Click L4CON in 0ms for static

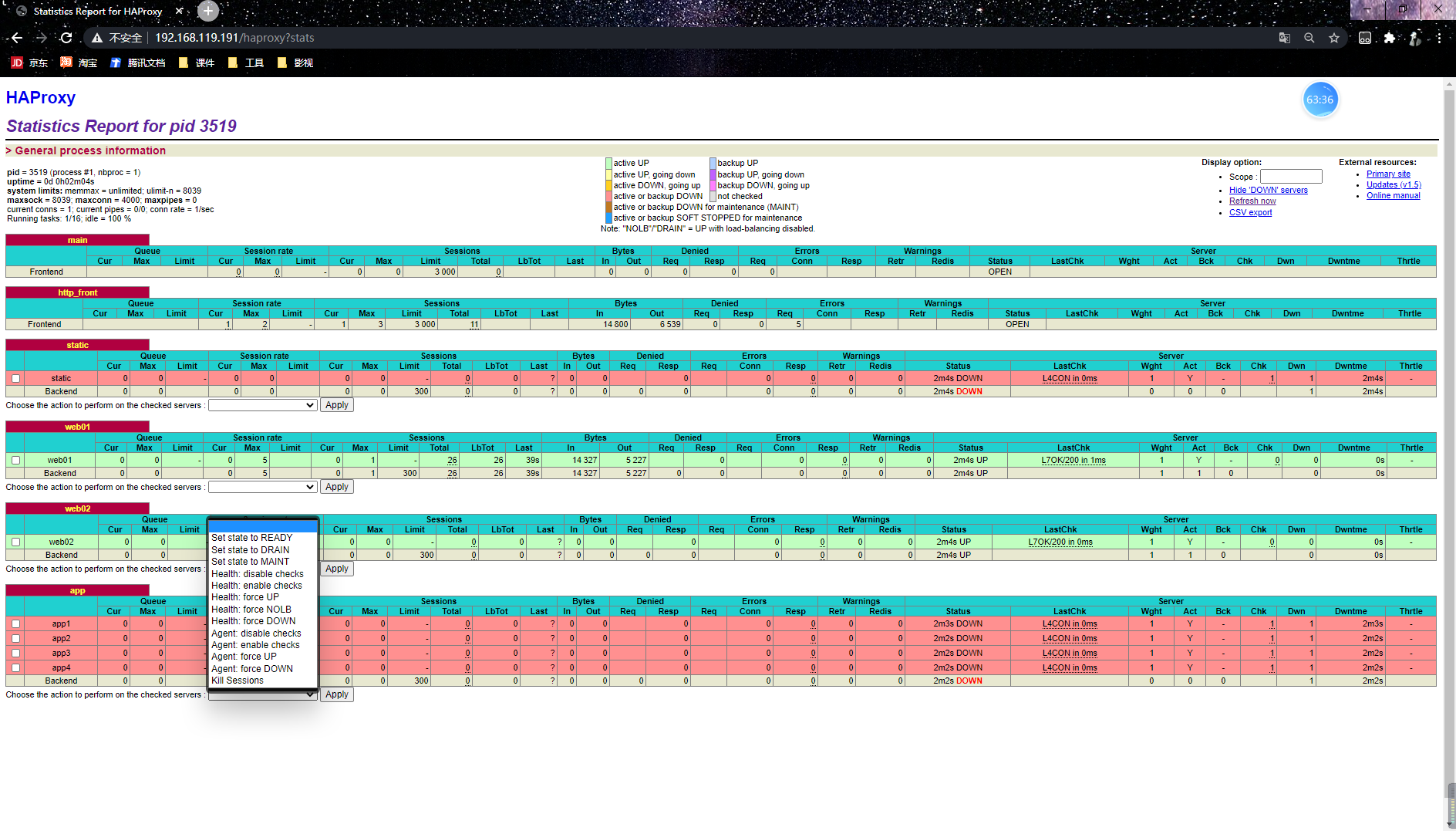(1070, 379)
